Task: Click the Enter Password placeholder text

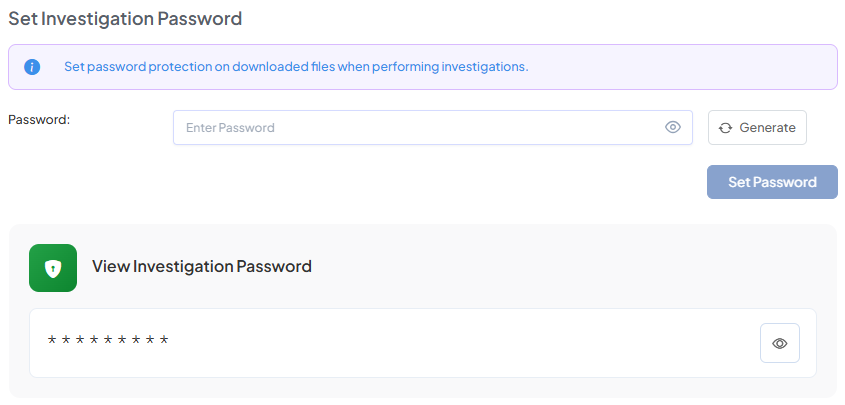Action: coord(230,128)
